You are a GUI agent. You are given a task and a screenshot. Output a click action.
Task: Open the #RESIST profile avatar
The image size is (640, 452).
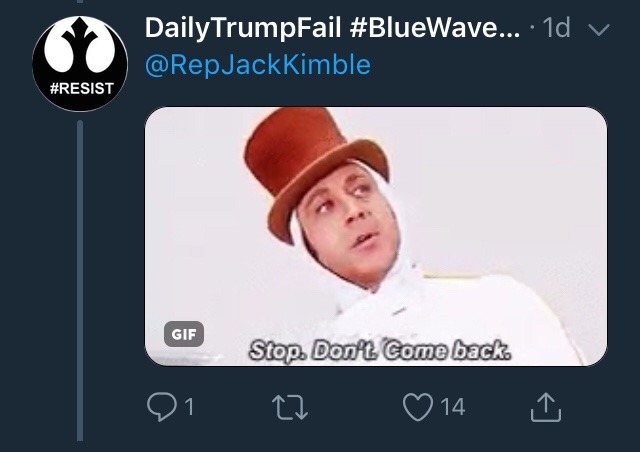click(80, 64)
